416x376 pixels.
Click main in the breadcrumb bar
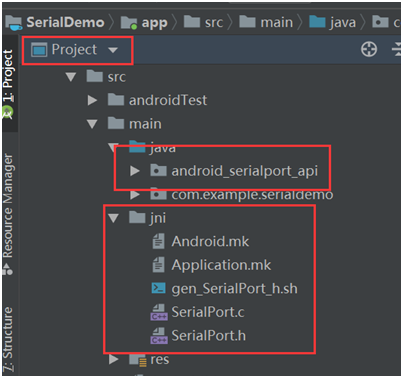pyautogui.click(x=276, y=23)
